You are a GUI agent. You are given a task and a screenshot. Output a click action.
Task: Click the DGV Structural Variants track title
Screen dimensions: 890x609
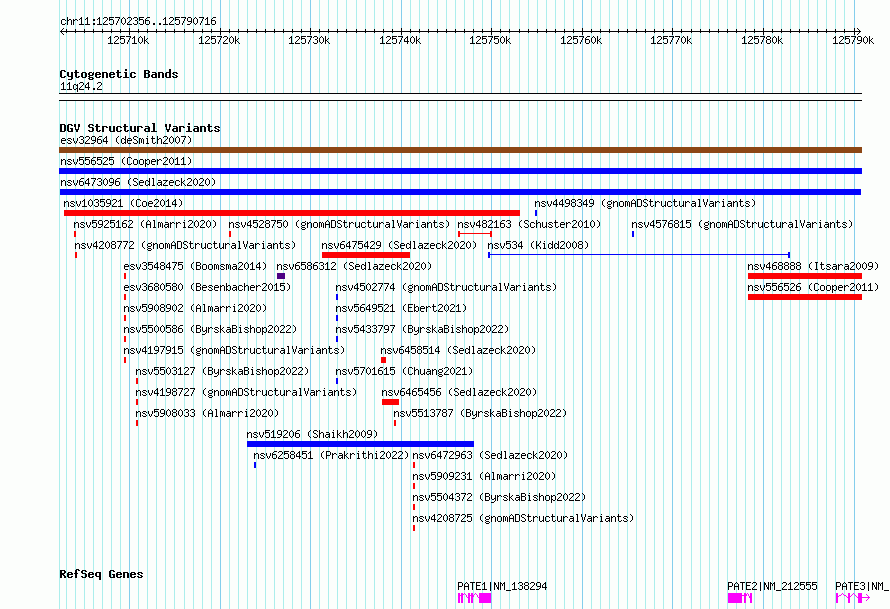pyautogui.click(x=140, y=128)
